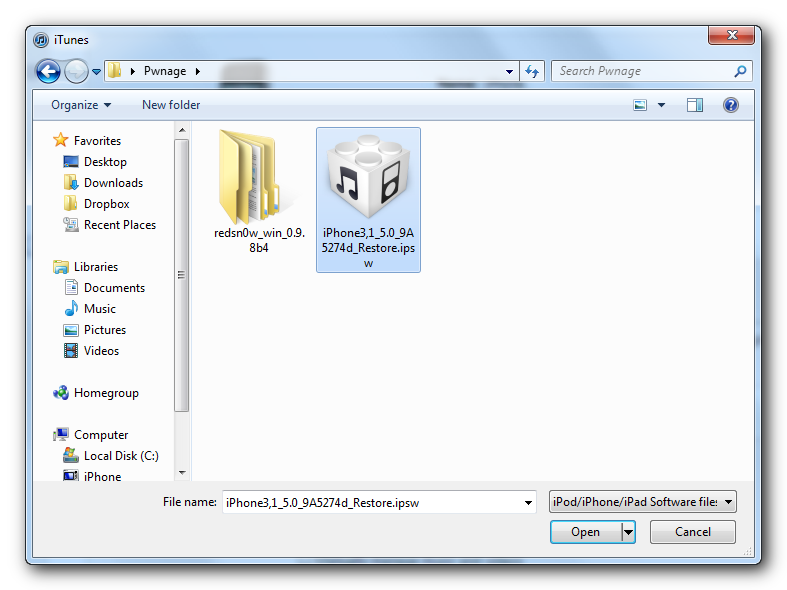Open Videos library

91,351
